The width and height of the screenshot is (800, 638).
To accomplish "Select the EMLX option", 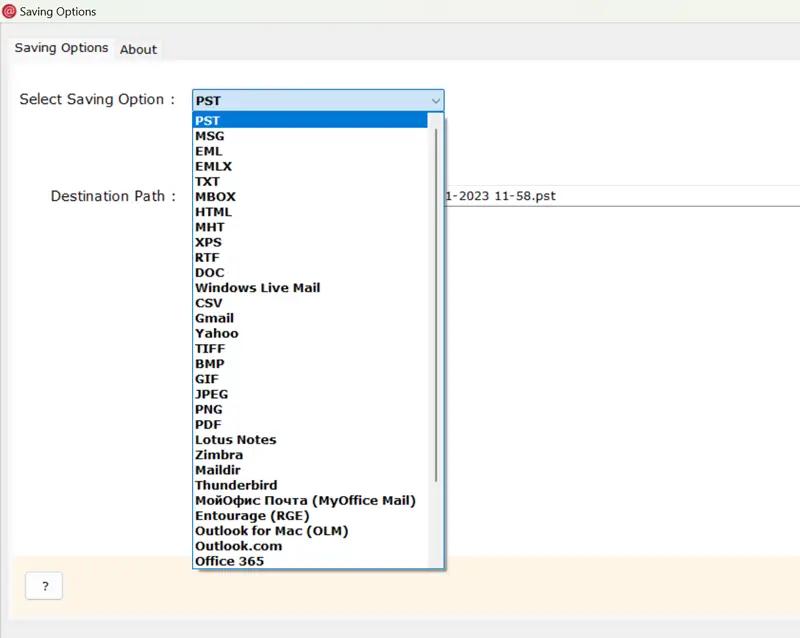I will pos(310,166).
